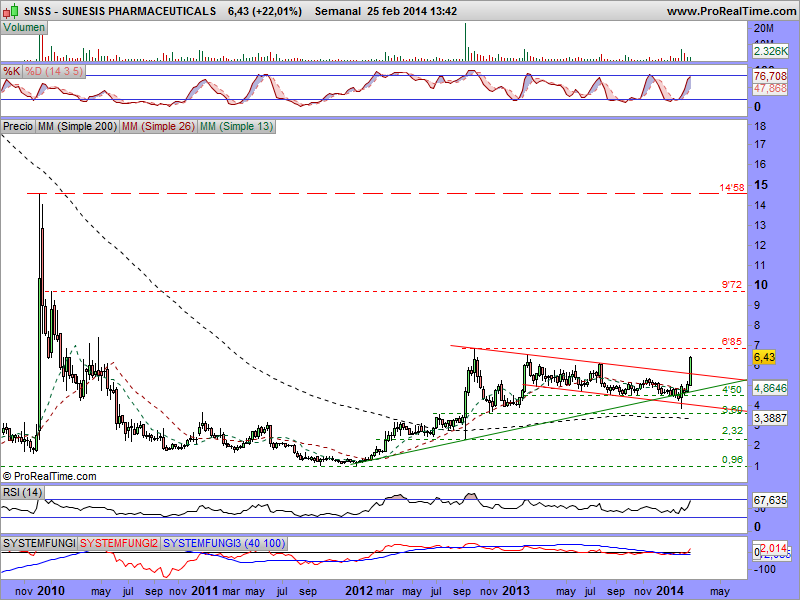This screenshot has width=800, height=600.
Task: Click the candlestick chart icon beside SNSS
Action: (x=11, y=10)
